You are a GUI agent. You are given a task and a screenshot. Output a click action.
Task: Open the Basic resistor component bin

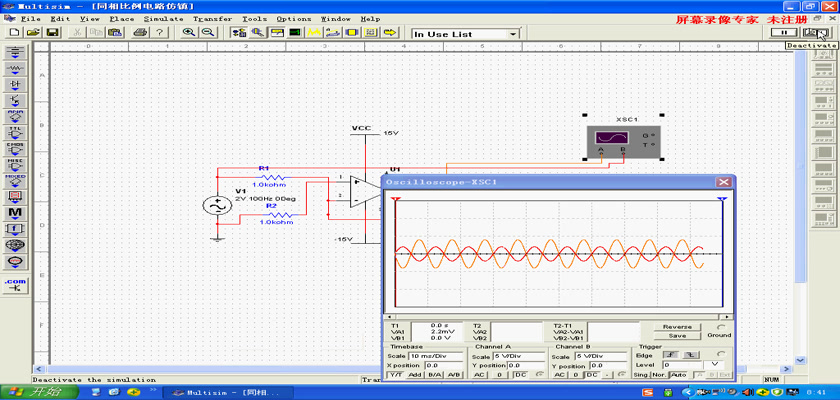[16, 69]
